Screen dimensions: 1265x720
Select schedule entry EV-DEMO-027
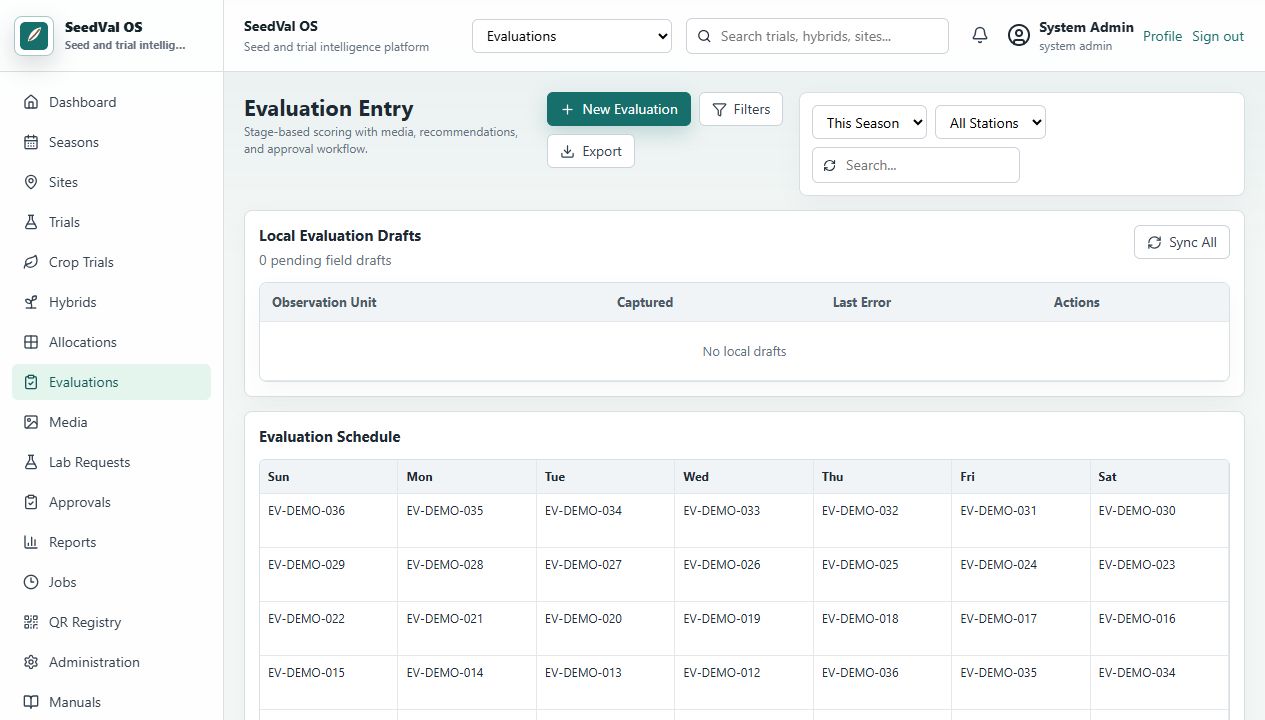pyautogui.click(x=583, y=564)
